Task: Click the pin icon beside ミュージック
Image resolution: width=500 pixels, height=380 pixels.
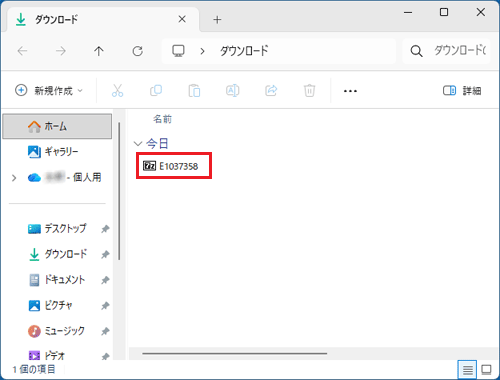Action: tap(105, 331)
